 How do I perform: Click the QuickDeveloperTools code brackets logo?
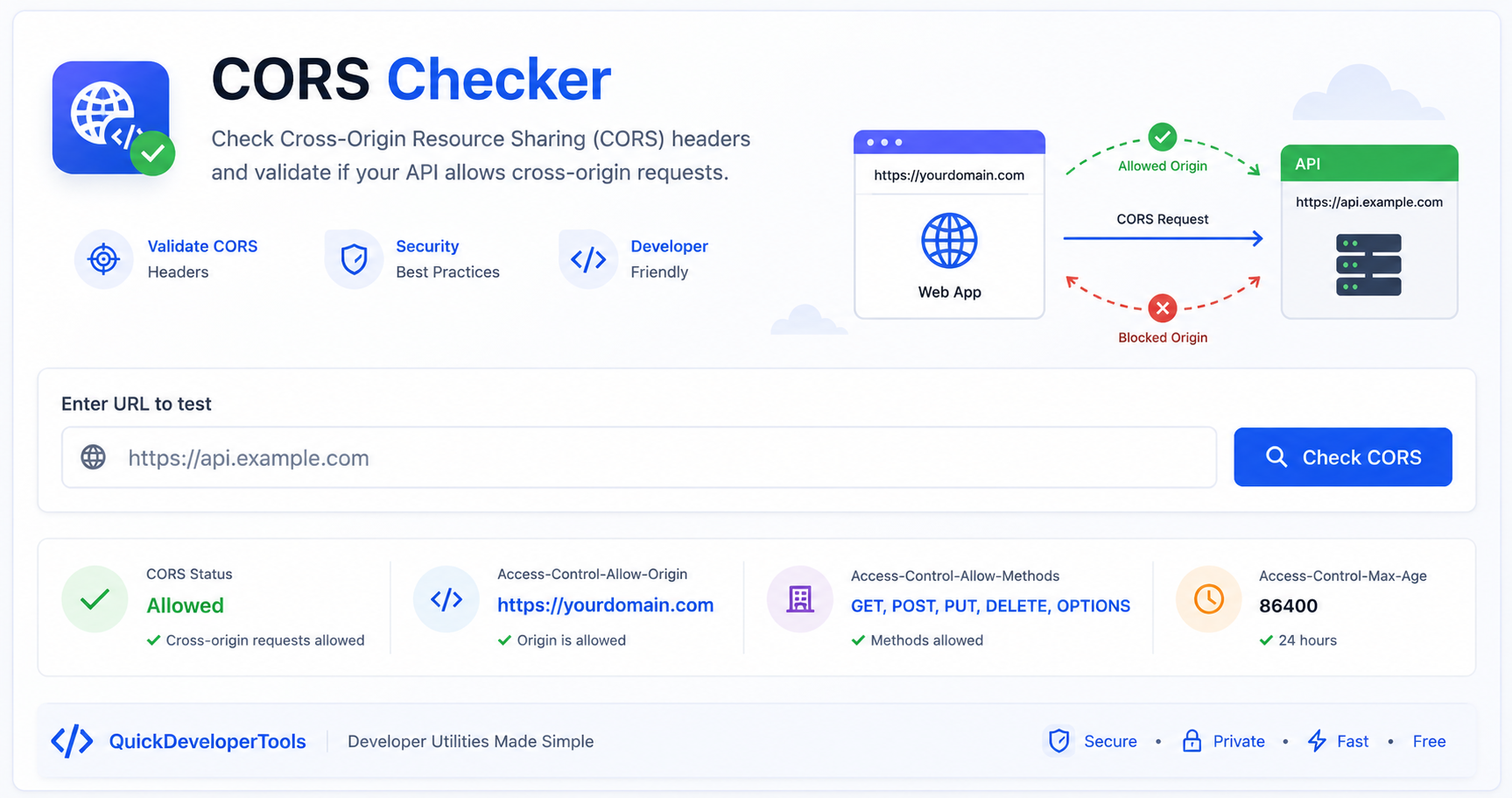point(72,741)
